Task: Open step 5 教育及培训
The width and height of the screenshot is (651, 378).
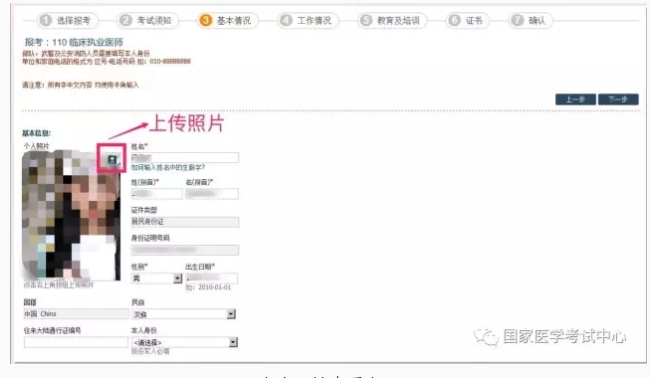Action: (x=392, y=20)
